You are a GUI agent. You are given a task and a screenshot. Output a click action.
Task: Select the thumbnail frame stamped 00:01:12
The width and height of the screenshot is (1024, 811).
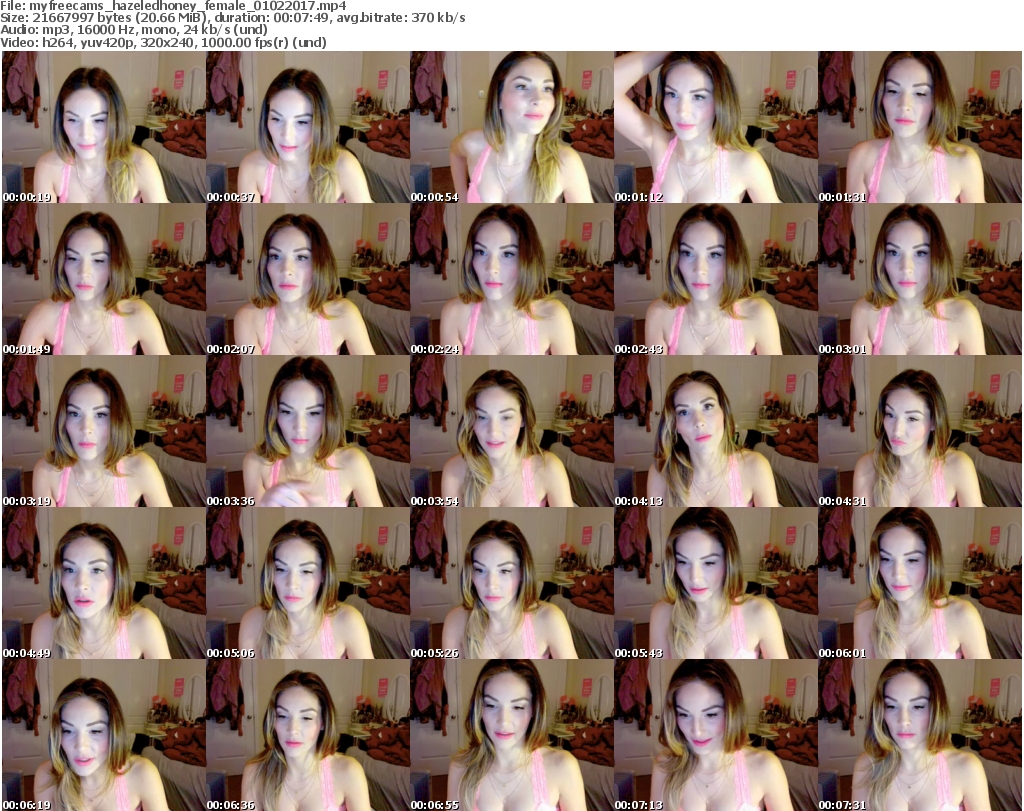click(716, 127)
